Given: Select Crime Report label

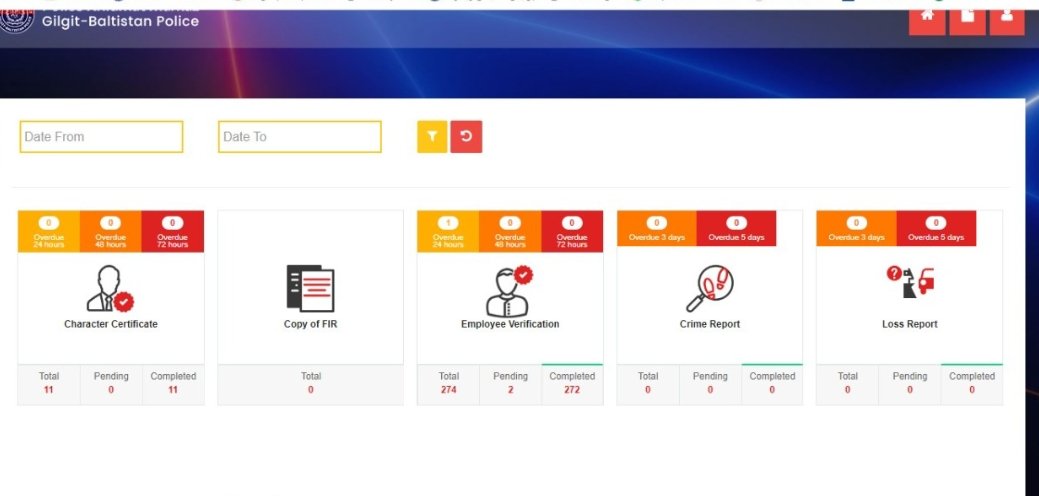Looking at the screenshot, I should [710, 324].
